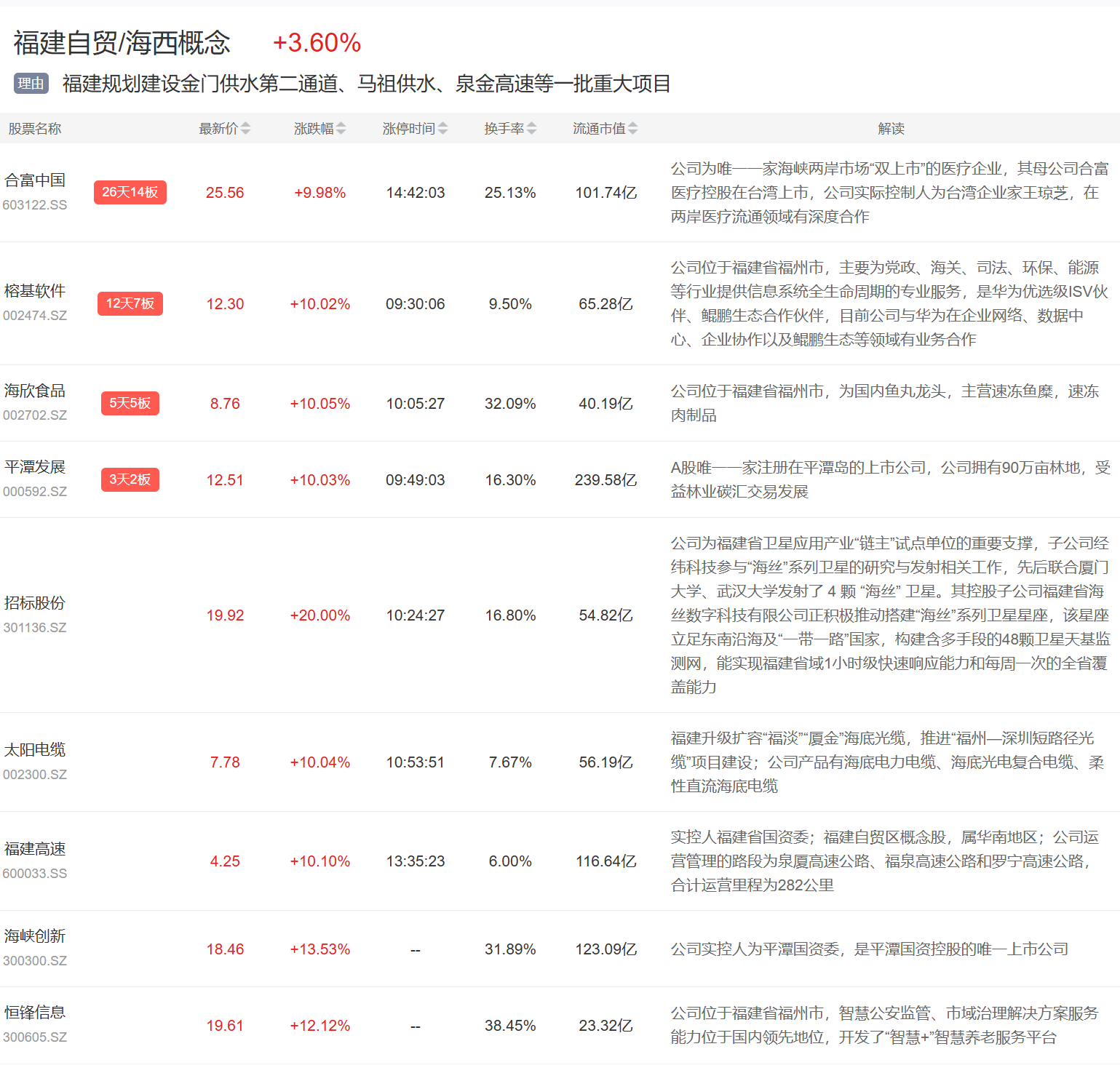The image size is (1120, 1065).
Task: Open 太阳电缆 stock page
Action: [35, 750]
